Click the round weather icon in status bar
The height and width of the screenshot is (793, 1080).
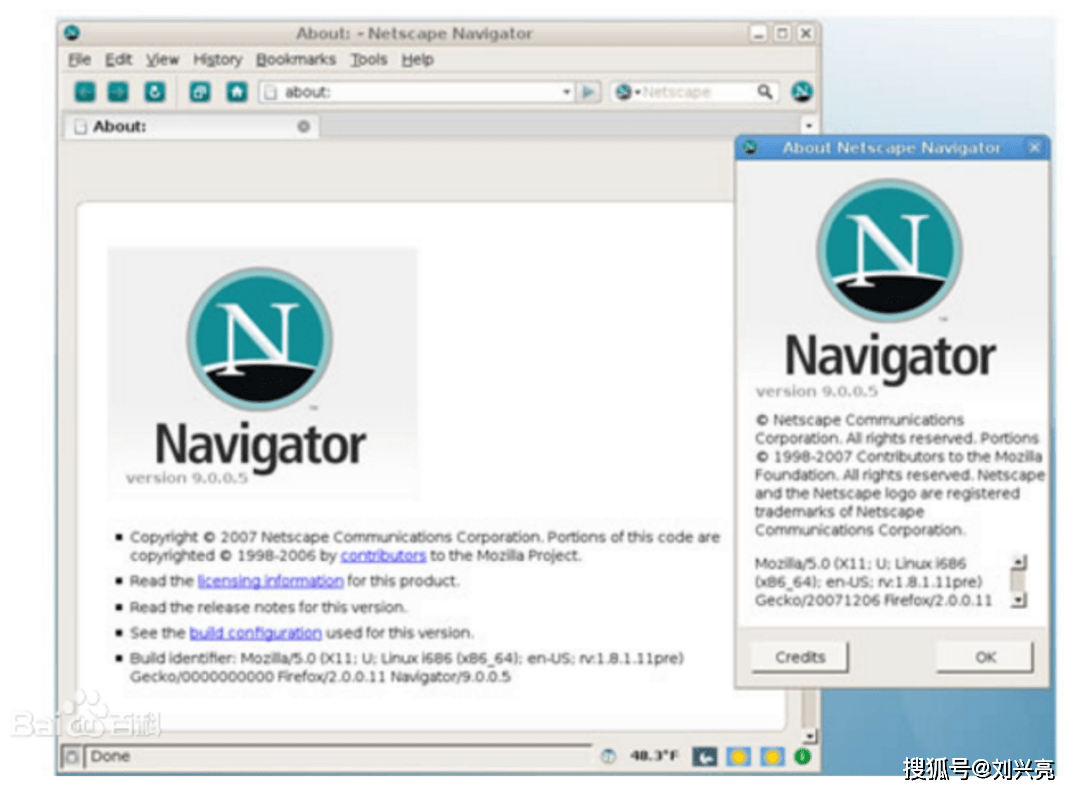[x=608, y=756]
